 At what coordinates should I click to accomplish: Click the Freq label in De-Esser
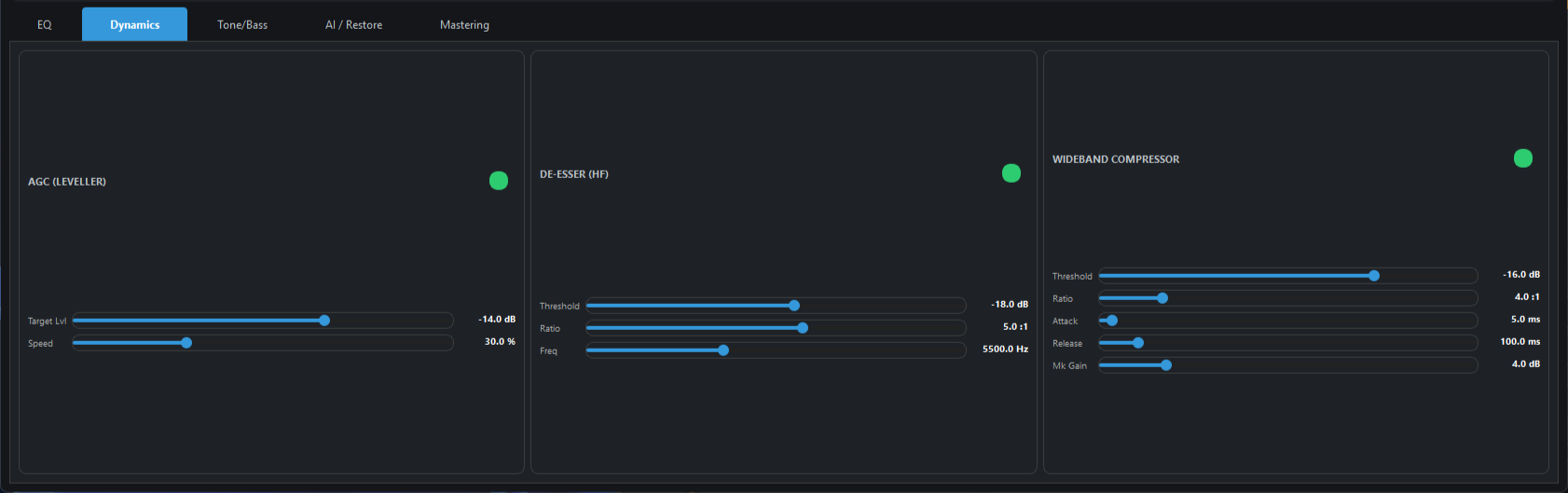tap(548, 351)
